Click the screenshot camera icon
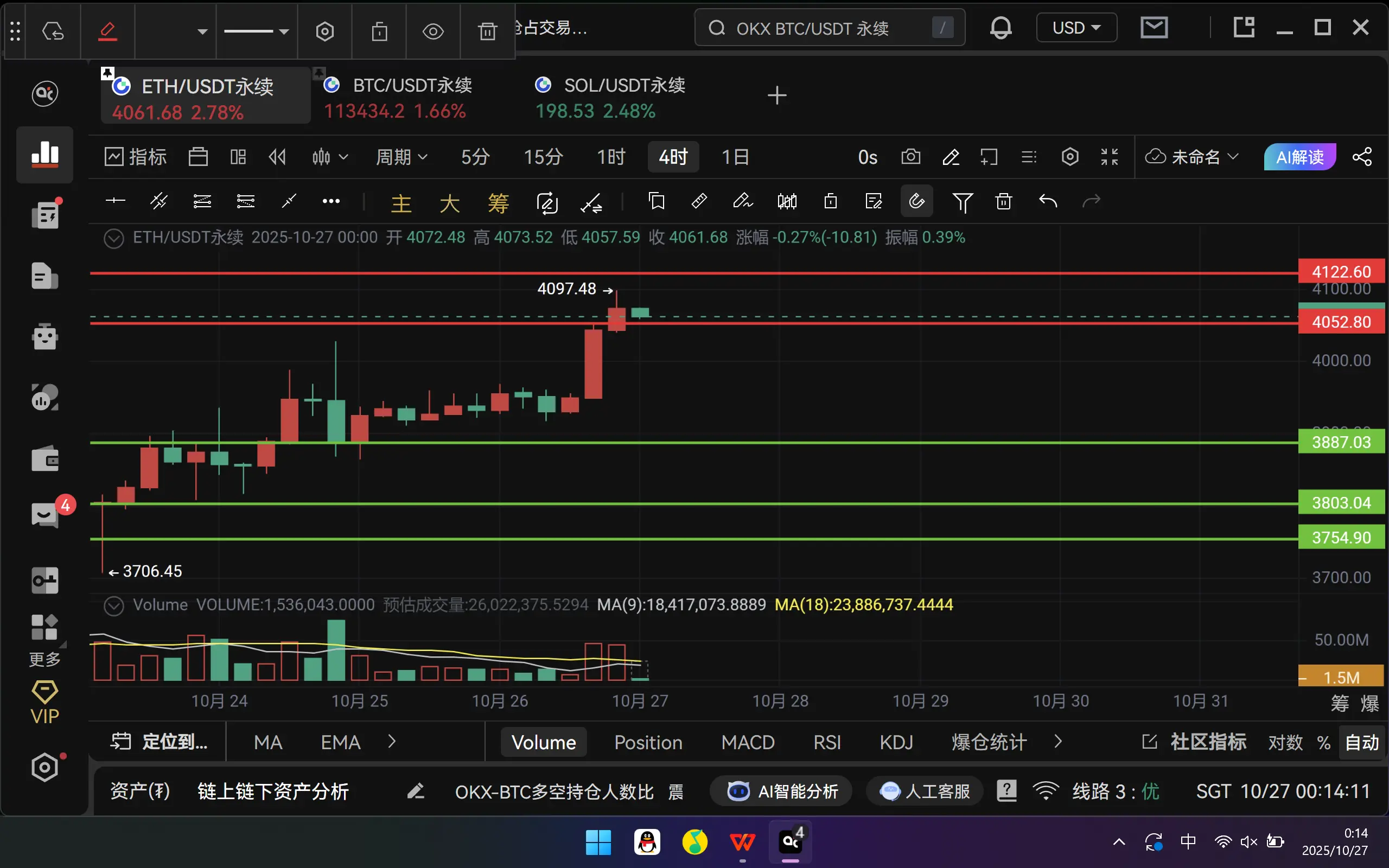Viewport: 1389px width, 868px height. (910, 157)
